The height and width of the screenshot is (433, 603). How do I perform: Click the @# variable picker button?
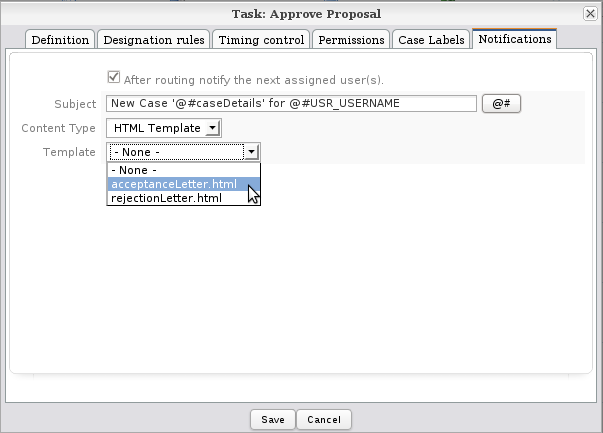501,104
